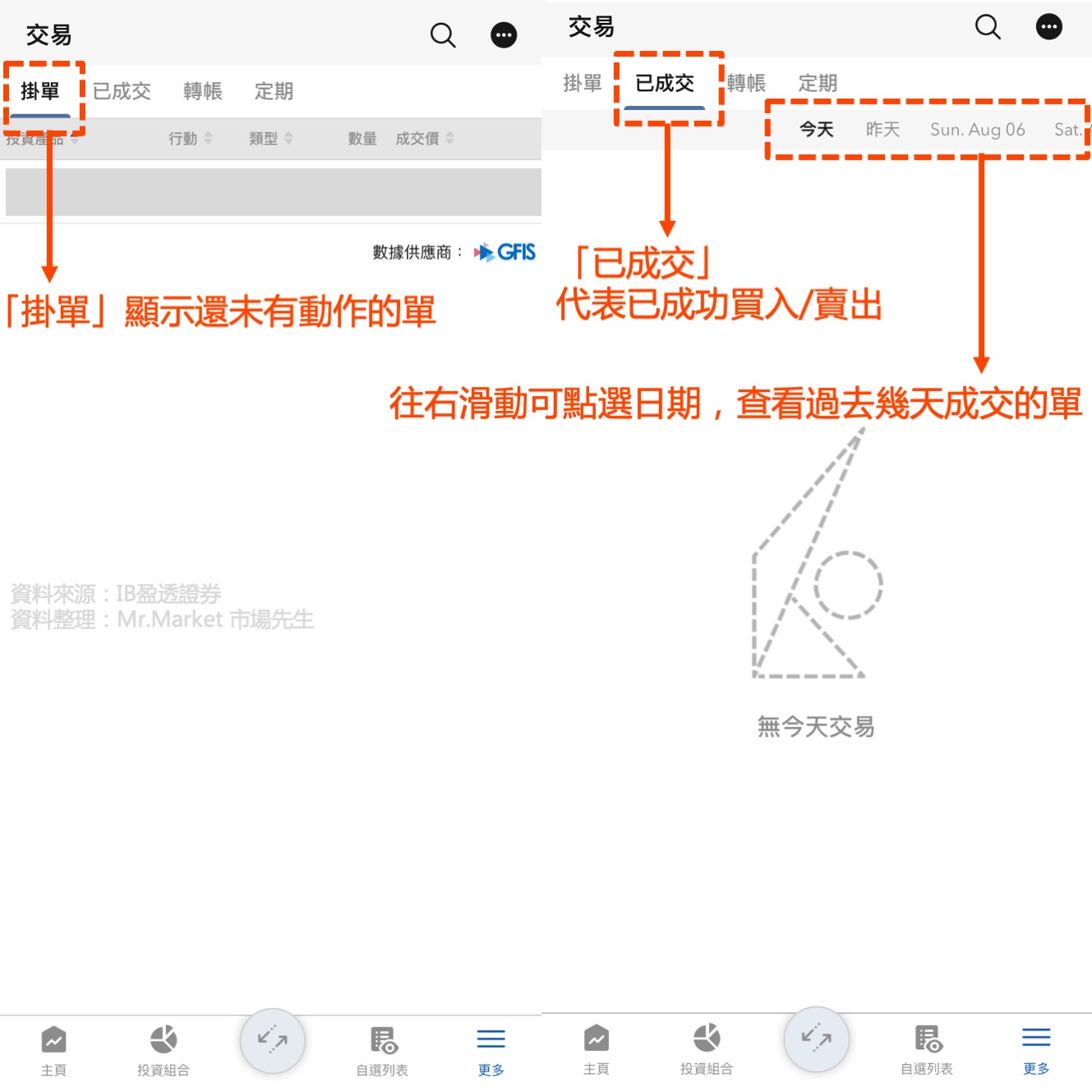
Task: Select 已成交 tab in right screen
Action: click(665, 83)
